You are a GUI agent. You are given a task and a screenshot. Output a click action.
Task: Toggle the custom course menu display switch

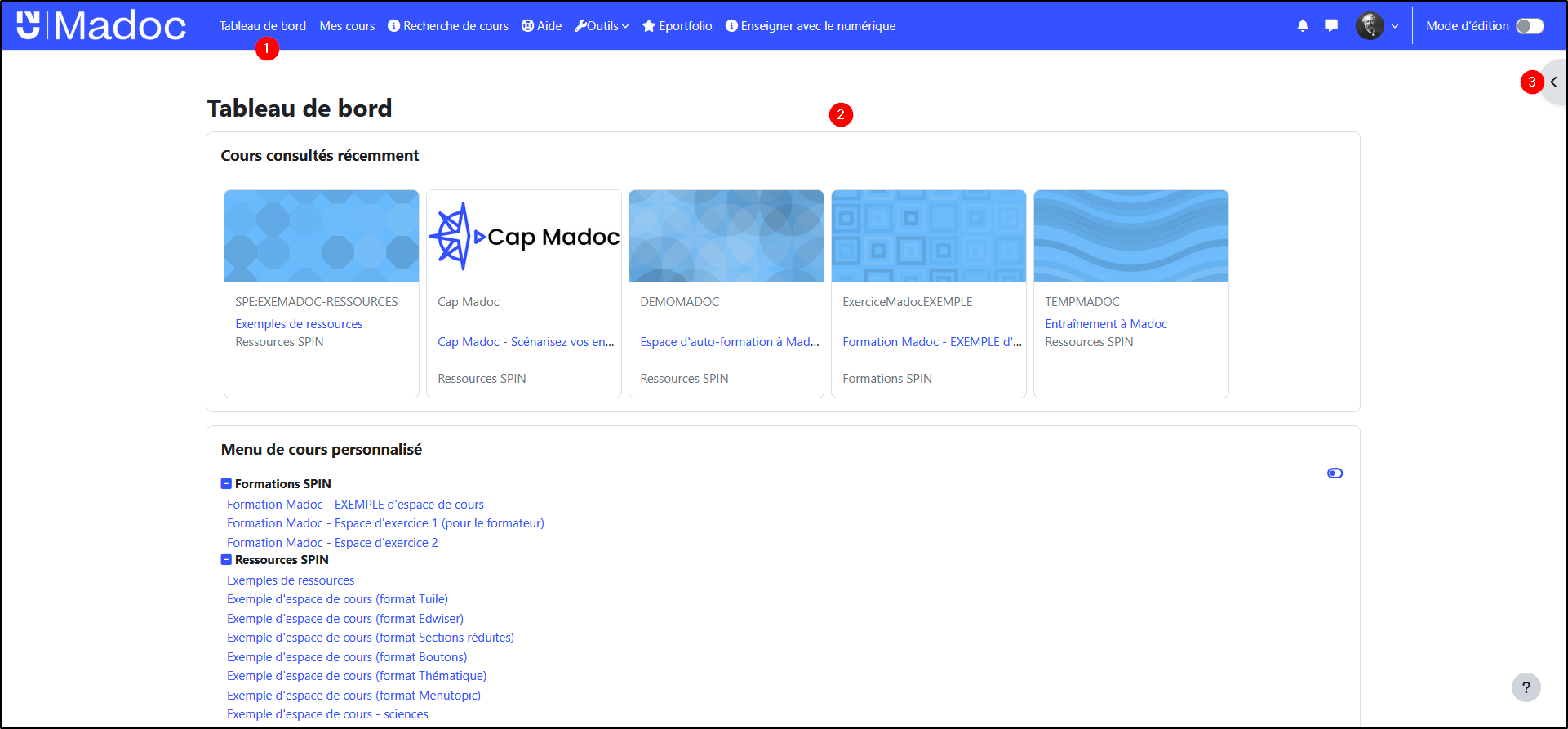click(1335, 473)
